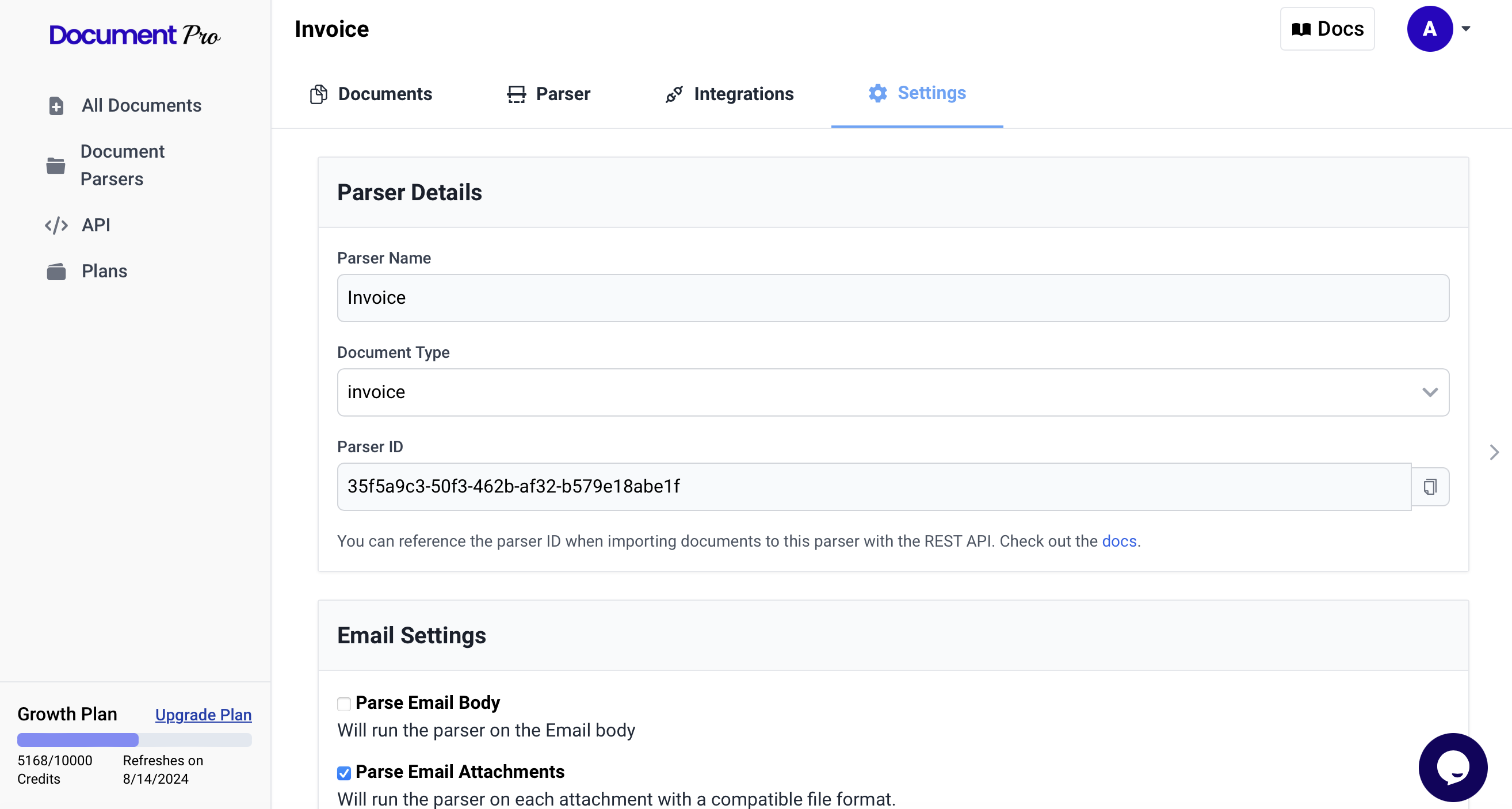This screenshot has height=809, width=1512.
Task: Click the Plans wallet icon
Action: 56,272
